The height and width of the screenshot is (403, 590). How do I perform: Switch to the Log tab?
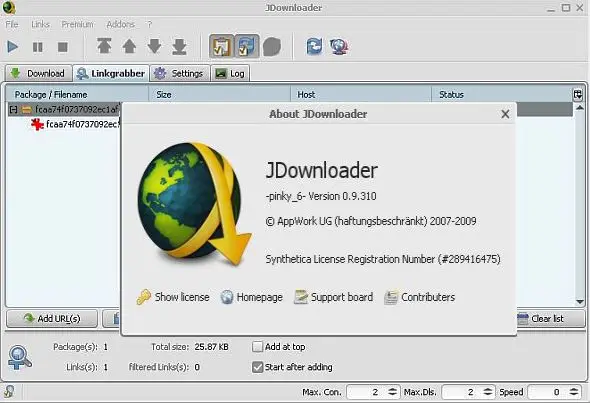click(230, 73)
